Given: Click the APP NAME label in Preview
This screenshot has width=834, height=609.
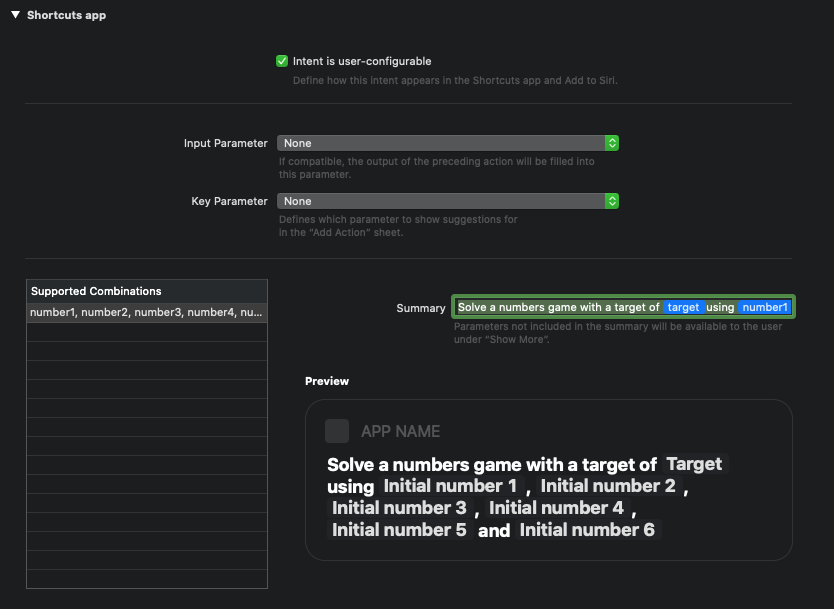Looking at the screenshot, I should 400,431.
